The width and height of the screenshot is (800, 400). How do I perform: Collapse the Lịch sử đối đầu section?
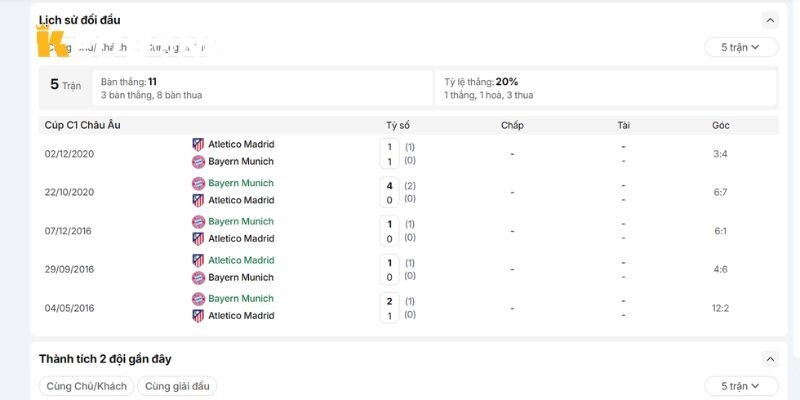770,20
